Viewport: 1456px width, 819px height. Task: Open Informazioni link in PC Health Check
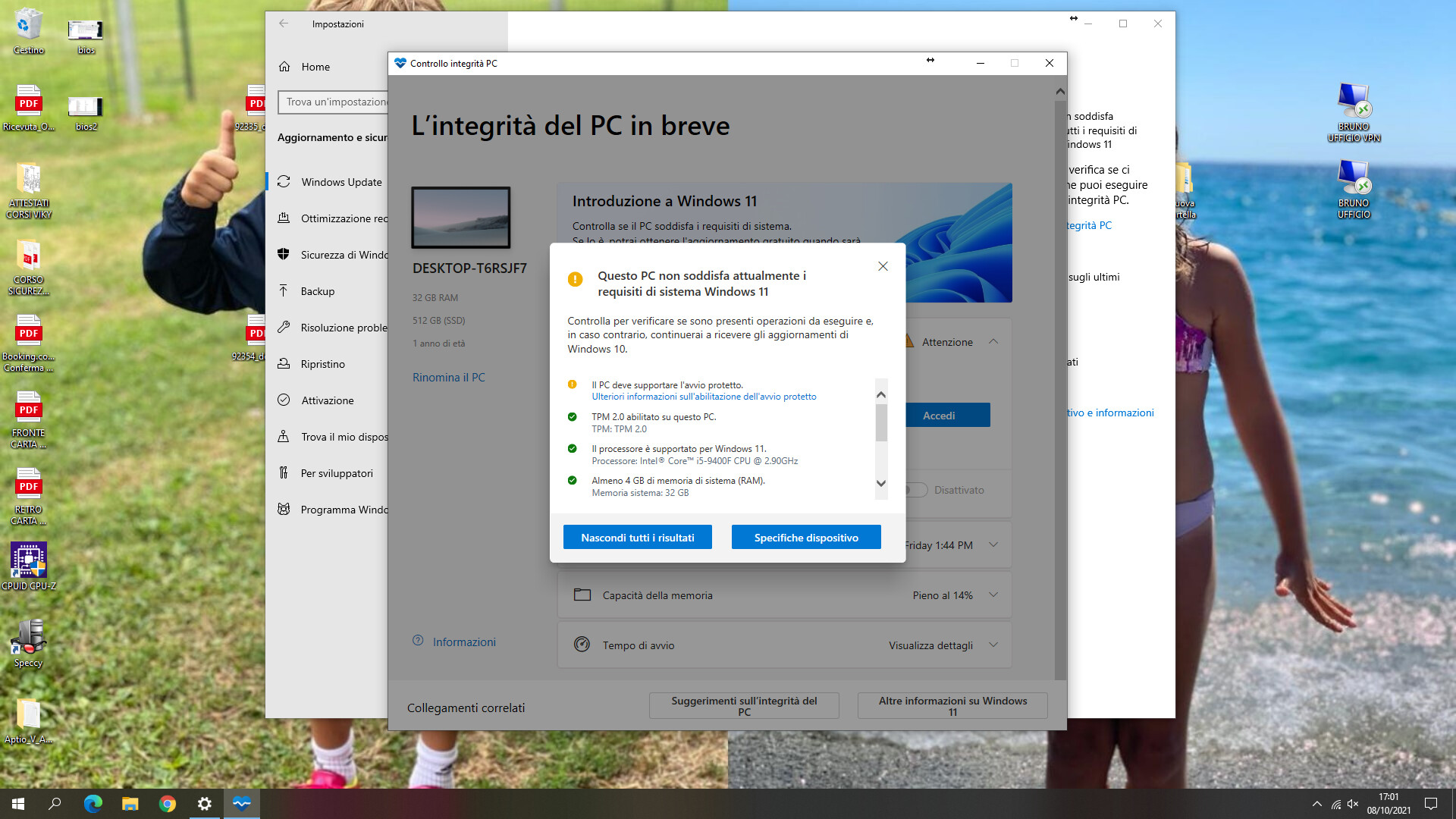464,642
